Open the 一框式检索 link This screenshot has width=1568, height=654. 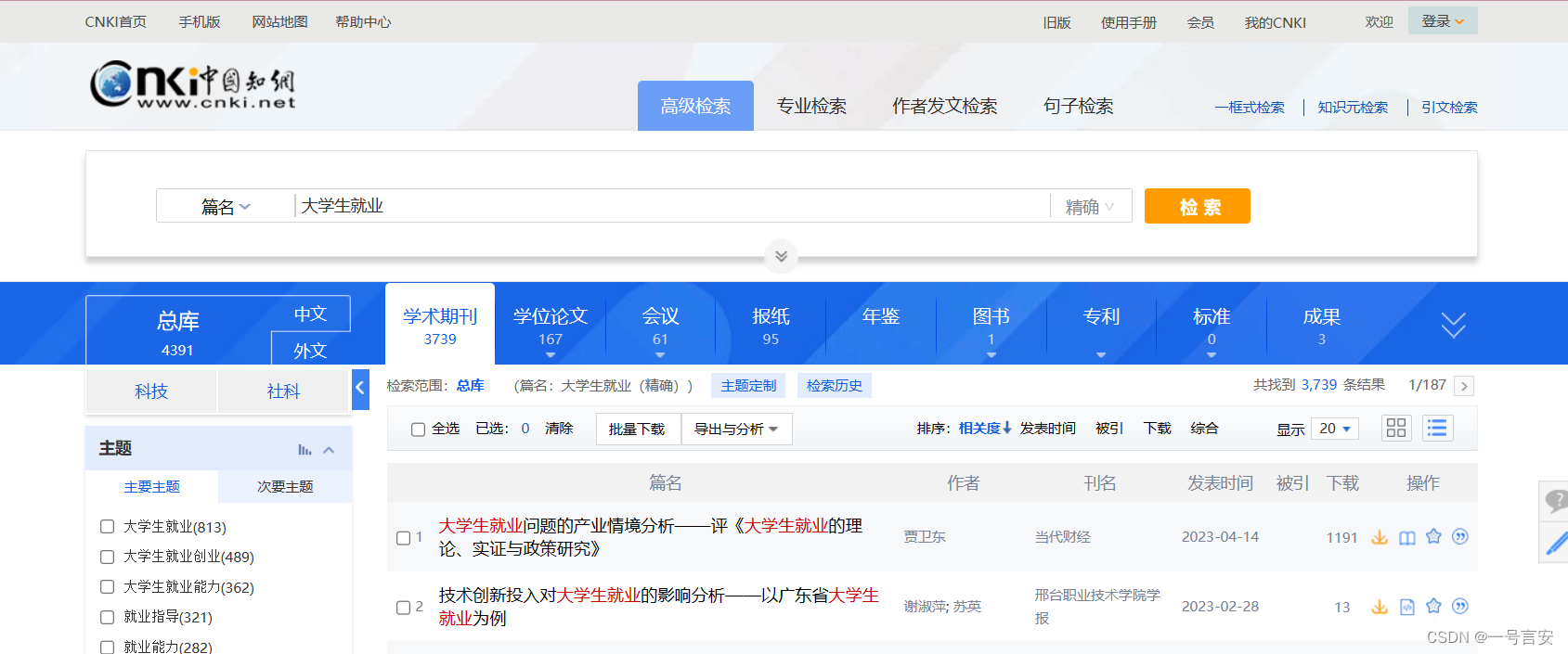pos(1250,108)
